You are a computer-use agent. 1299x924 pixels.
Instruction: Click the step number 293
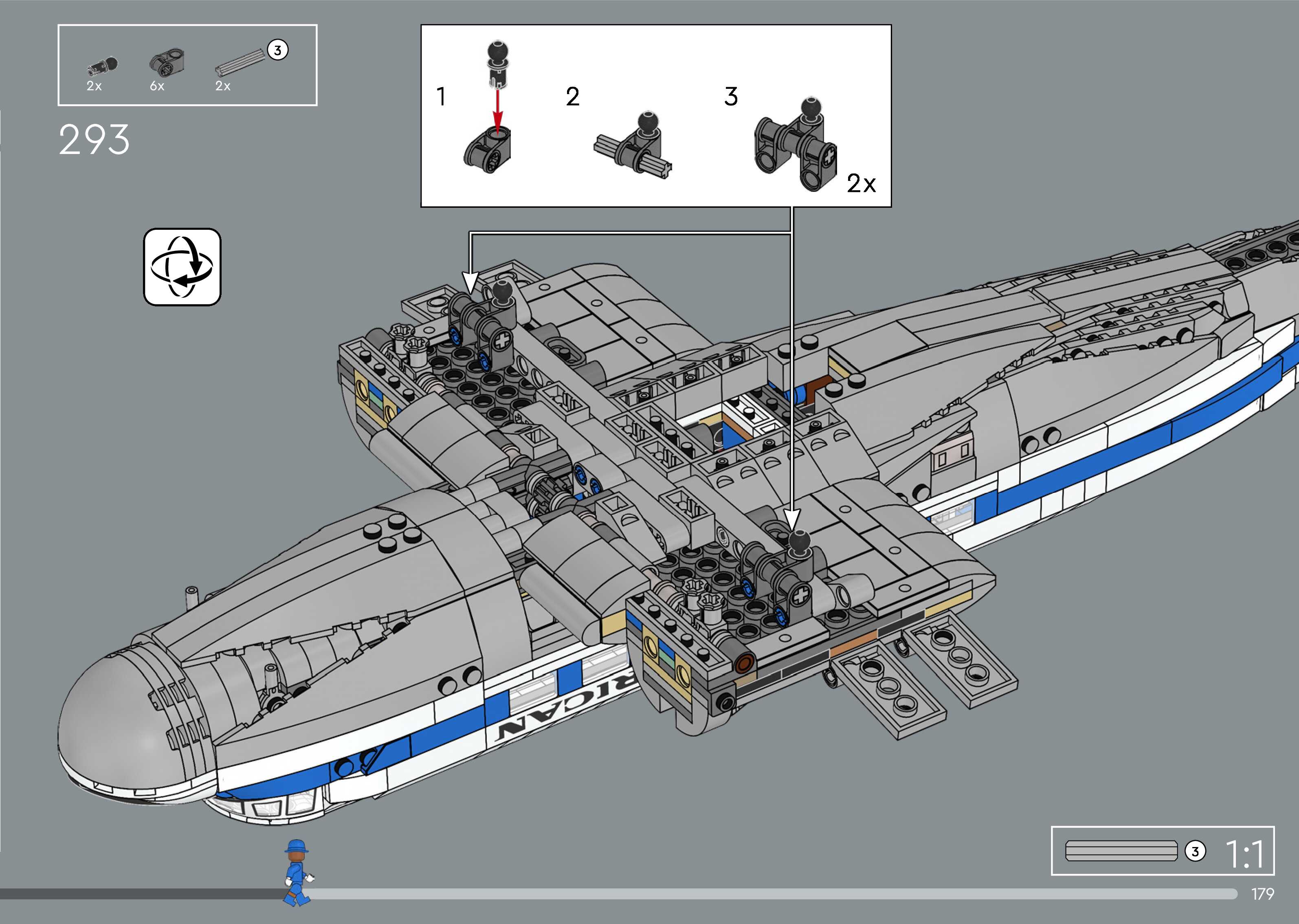click(95, 140)
